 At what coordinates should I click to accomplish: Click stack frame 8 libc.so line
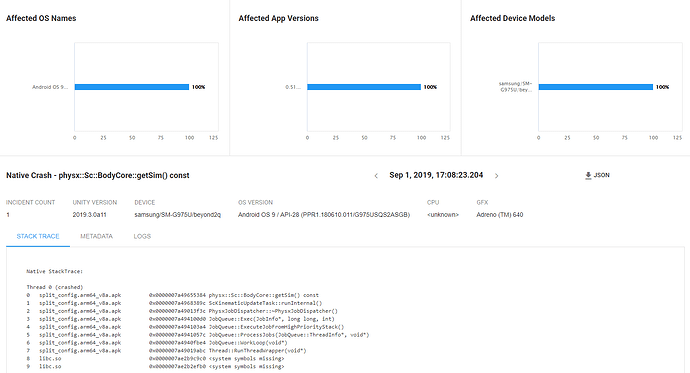point(155,358)
